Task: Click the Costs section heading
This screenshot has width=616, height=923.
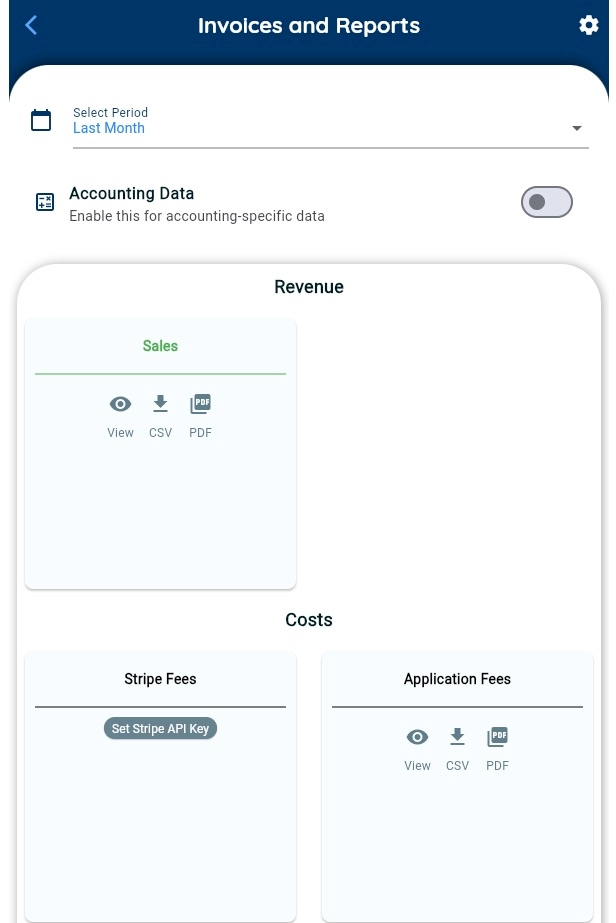Action: 308,620
